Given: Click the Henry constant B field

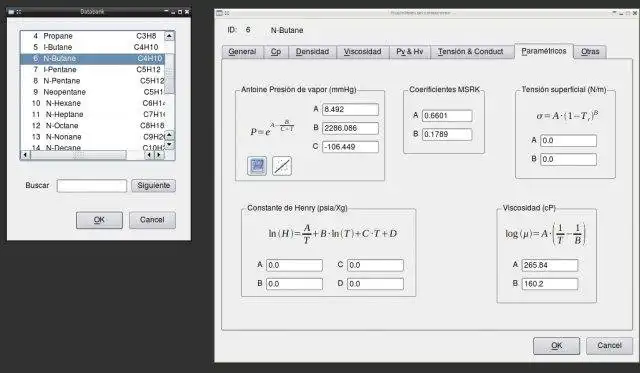Looking at the screenshot, I should click(x=294, y=284).
